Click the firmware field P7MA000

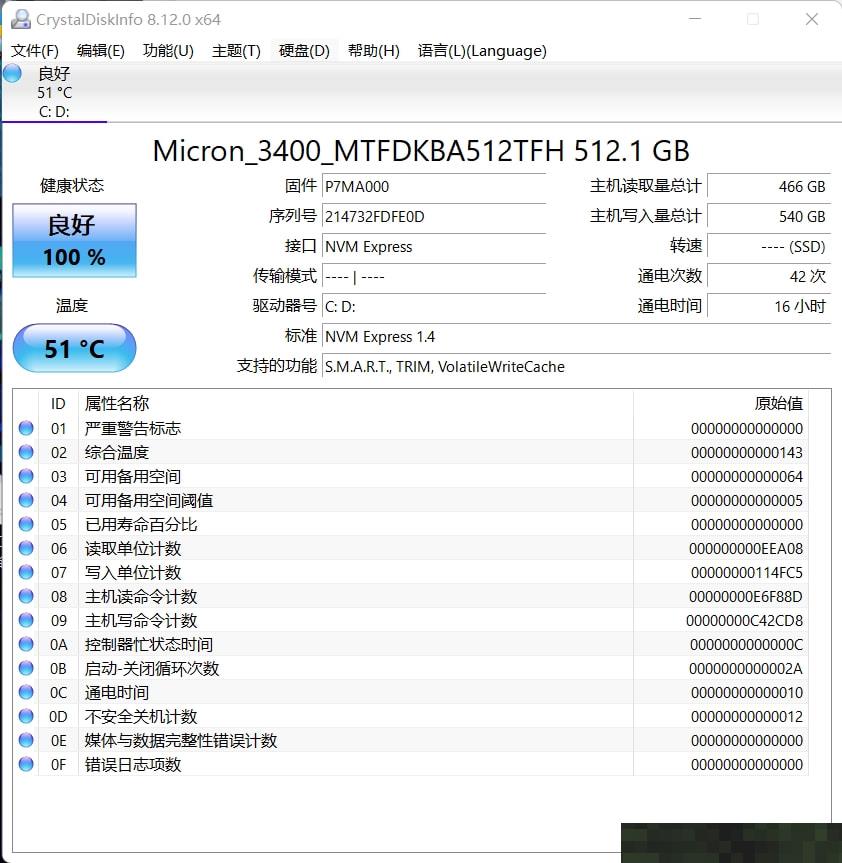click(434, 186)
